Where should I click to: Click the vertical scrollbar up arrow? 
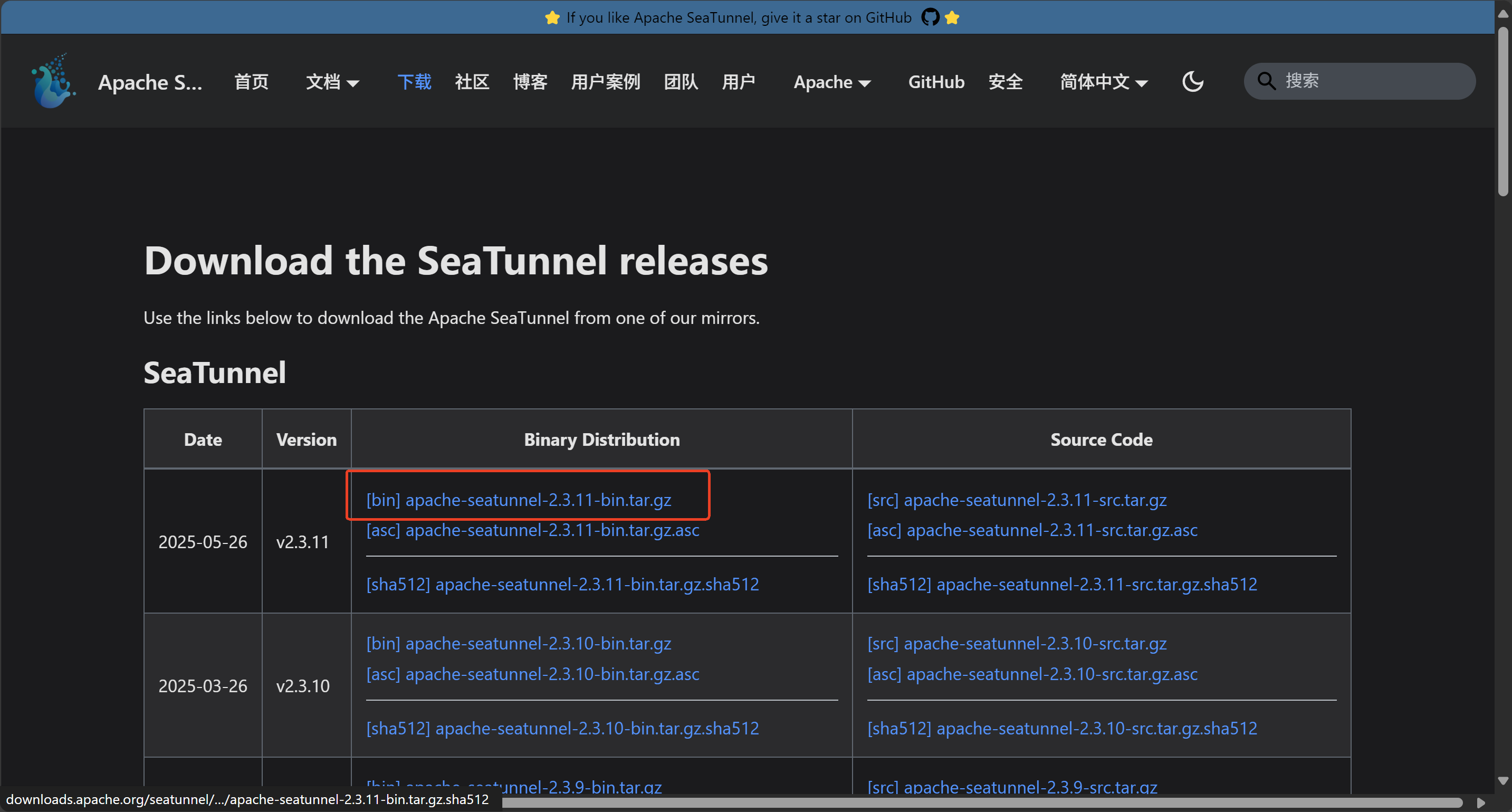pyautogui.click(x=1503, y=14)
